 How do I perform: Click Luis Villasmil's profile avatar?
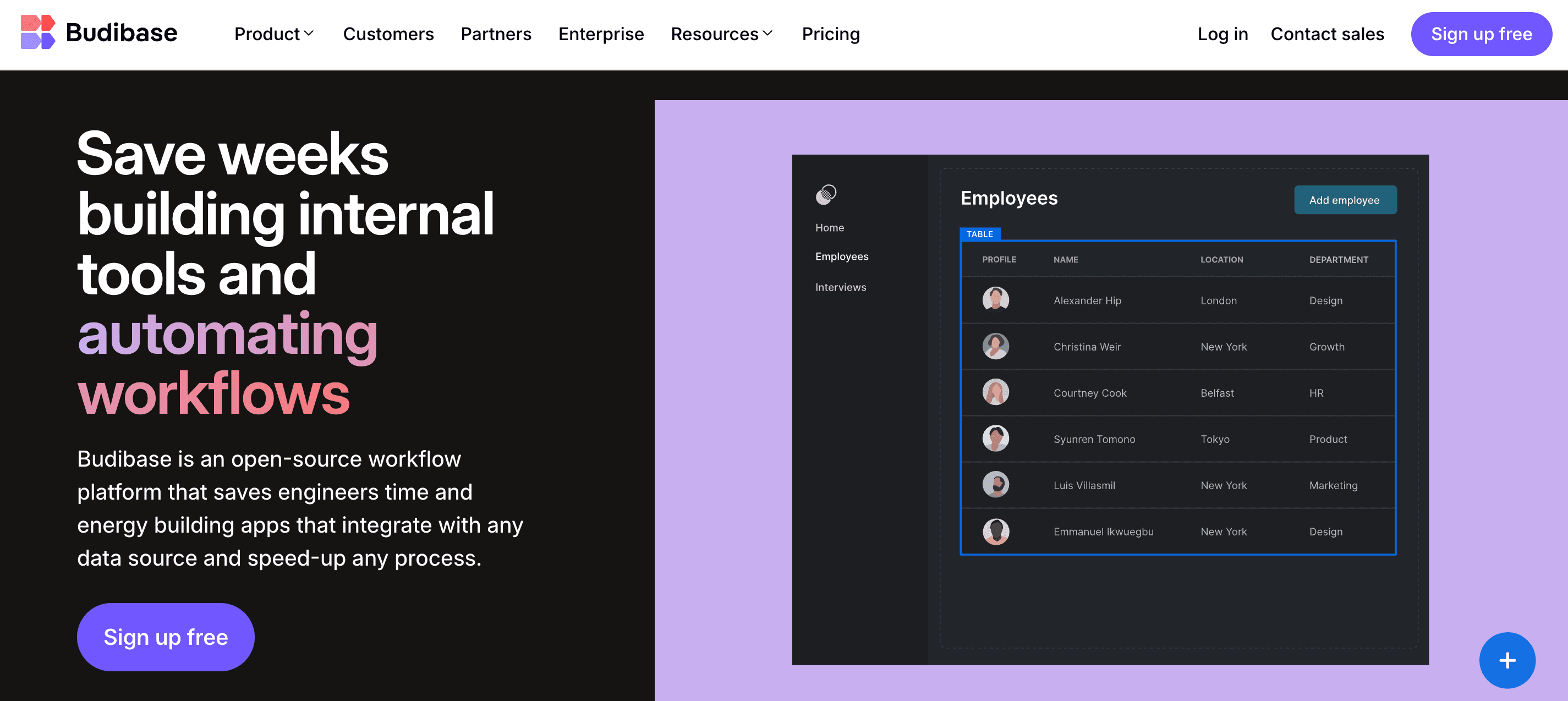pos(995,485)
